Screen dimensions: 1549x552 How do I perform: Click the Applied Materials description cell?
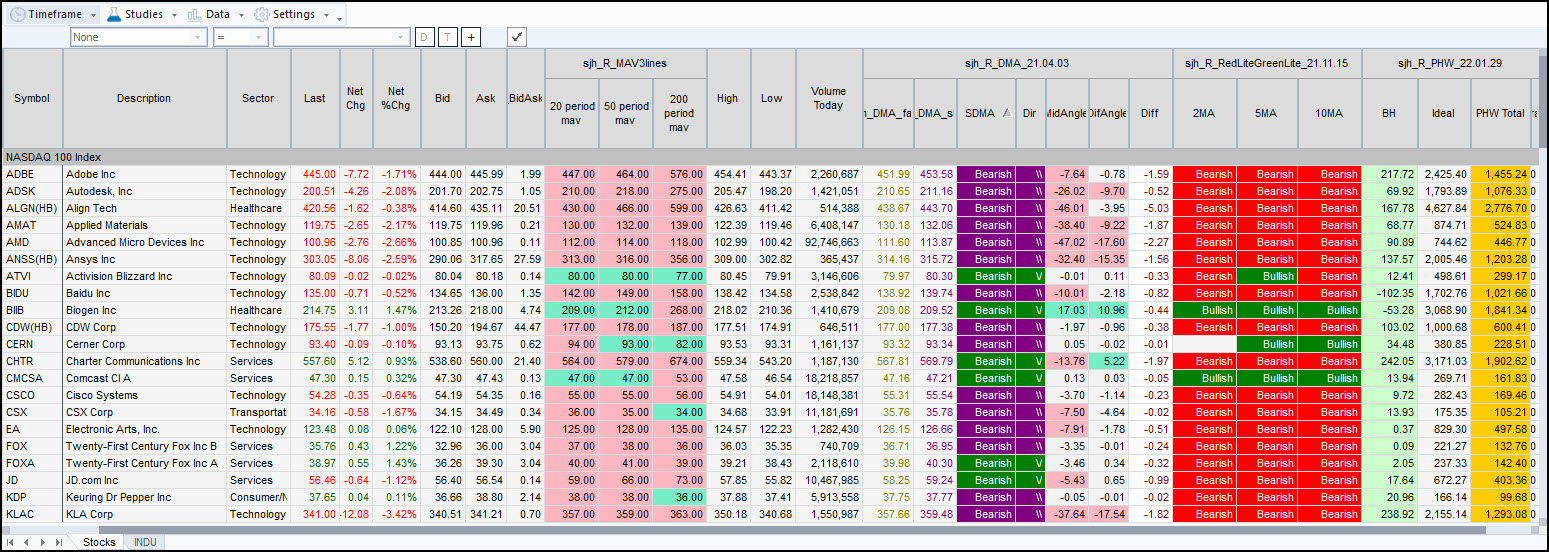tap(144, 225)
